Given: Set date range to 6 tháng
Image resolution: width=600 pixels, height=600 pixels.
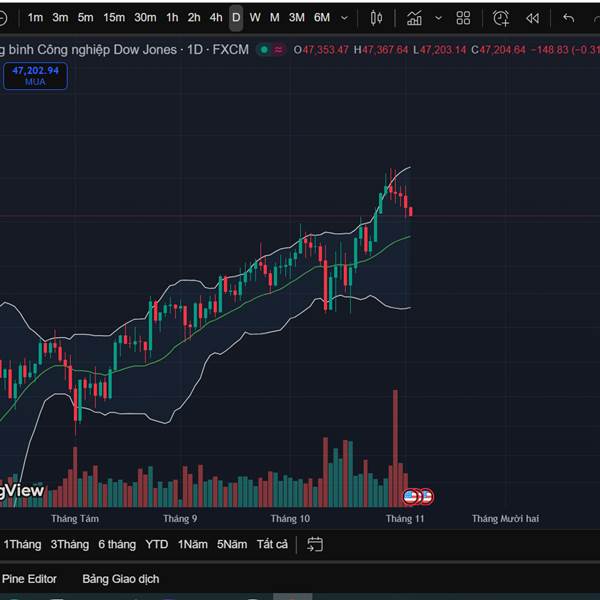Looking at the screenshot, I should coord(117,544).
